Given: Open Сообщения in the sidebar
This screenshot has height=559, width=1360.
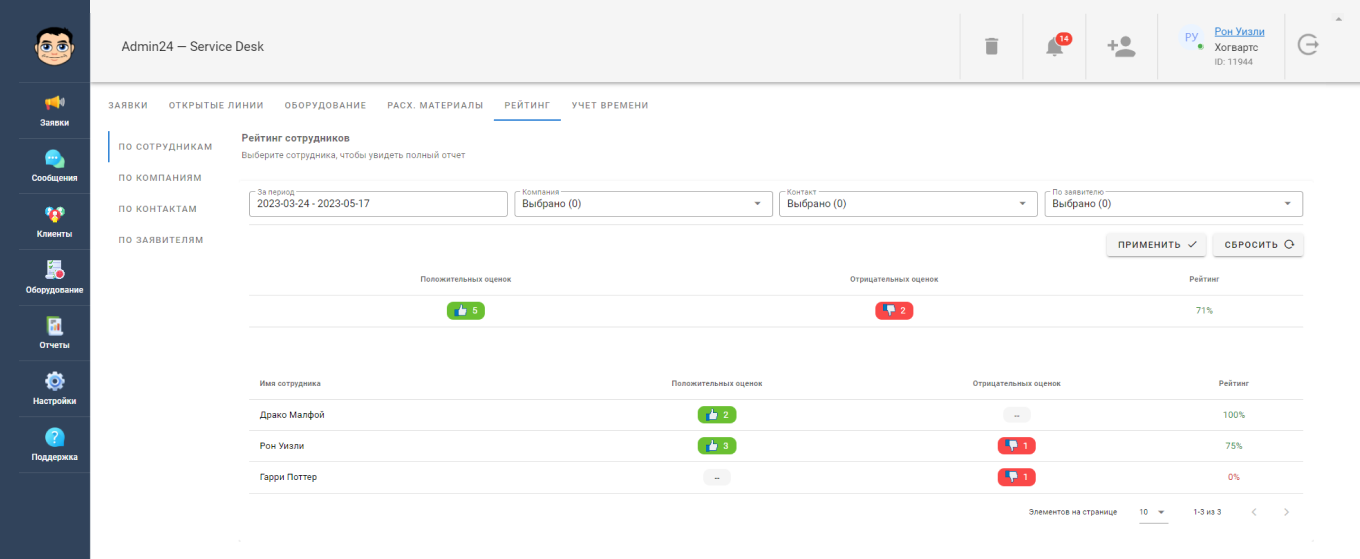Looking at the screenshot, I should tap(55, 159).
